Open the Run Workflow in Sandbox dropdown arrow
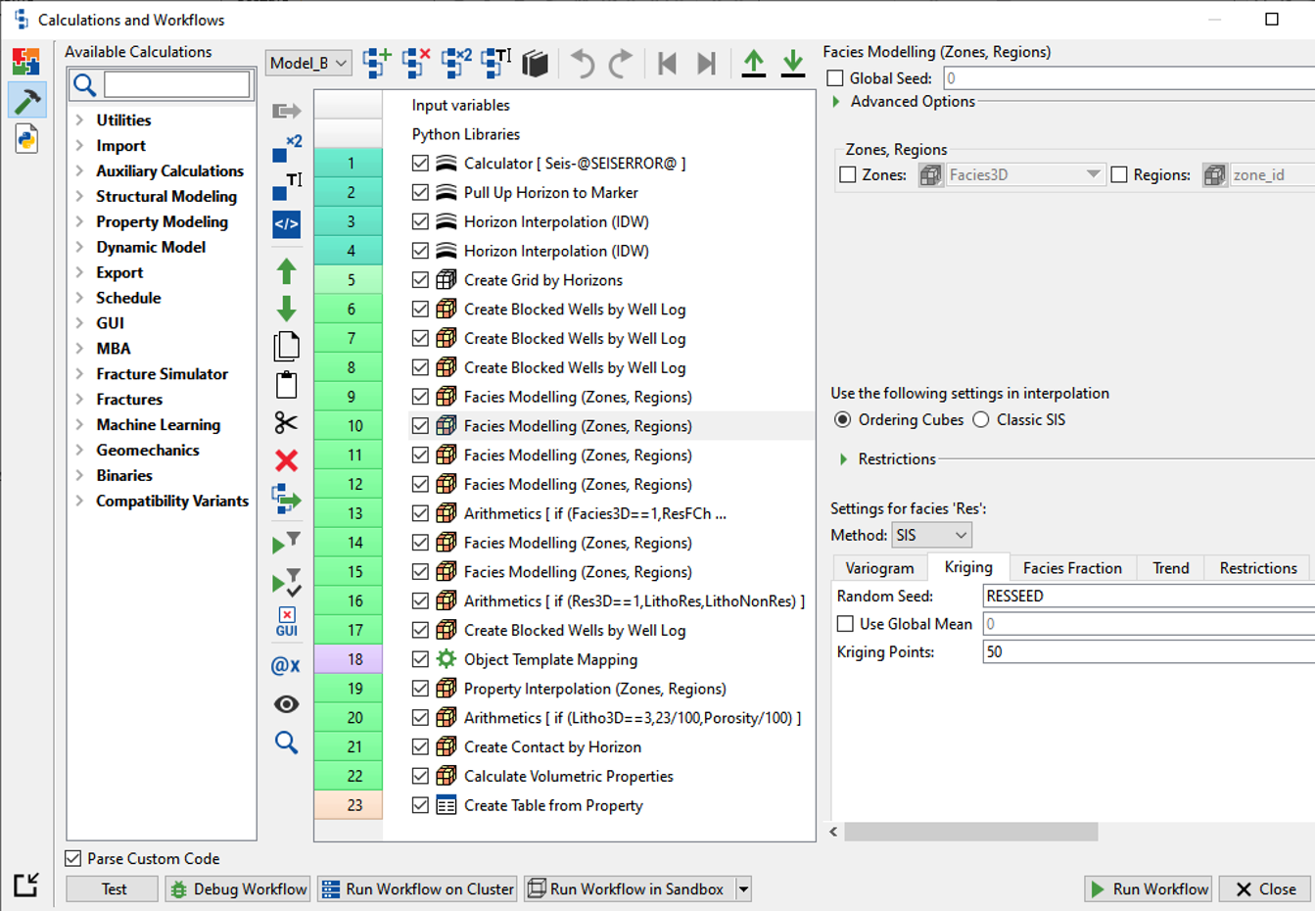Screen dimensions: 1316x911 point(744,889)
